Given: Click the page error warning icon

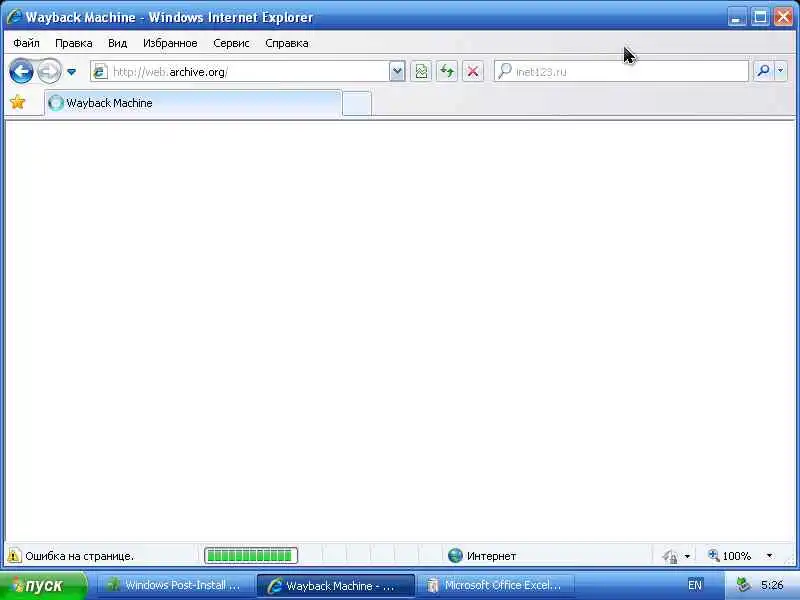Looking at the screenshot, I should [x=14, y=556].
